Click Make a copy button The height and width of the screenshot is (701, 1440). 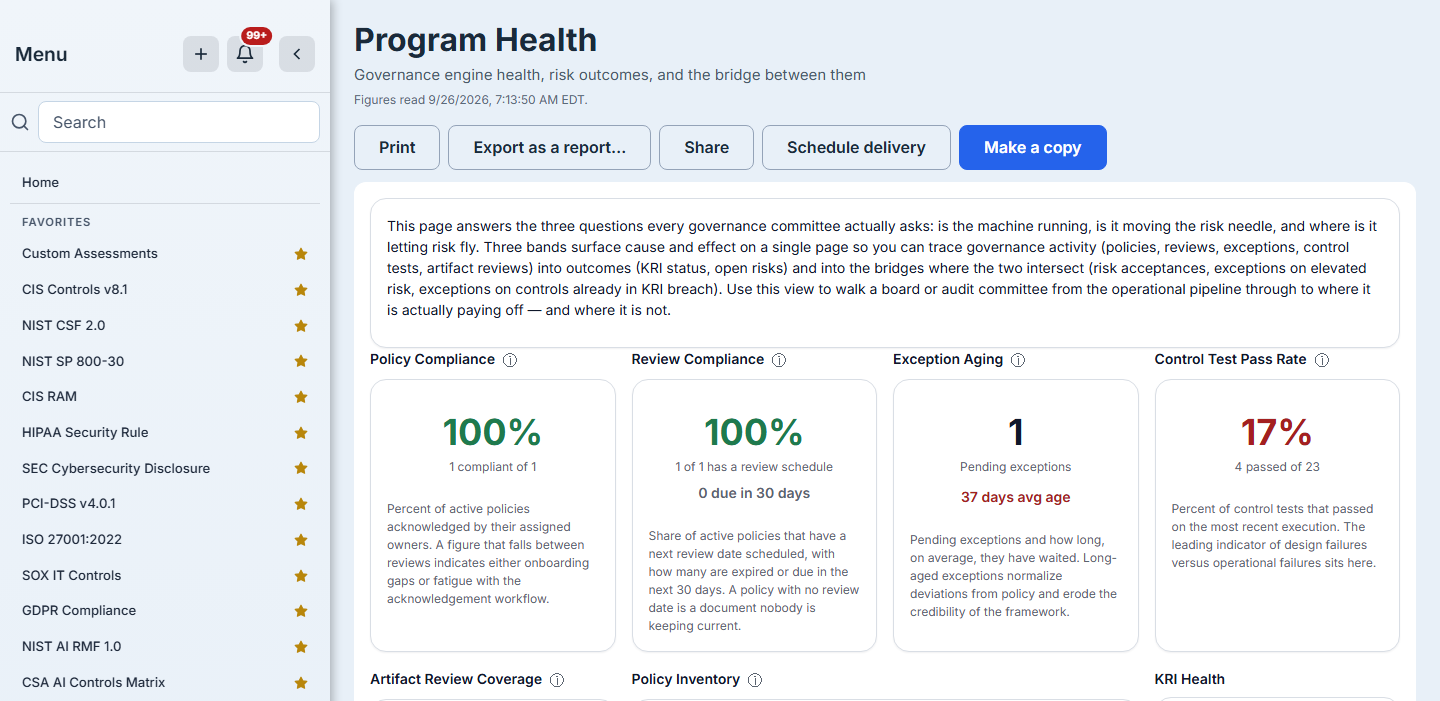(1032, 147)
